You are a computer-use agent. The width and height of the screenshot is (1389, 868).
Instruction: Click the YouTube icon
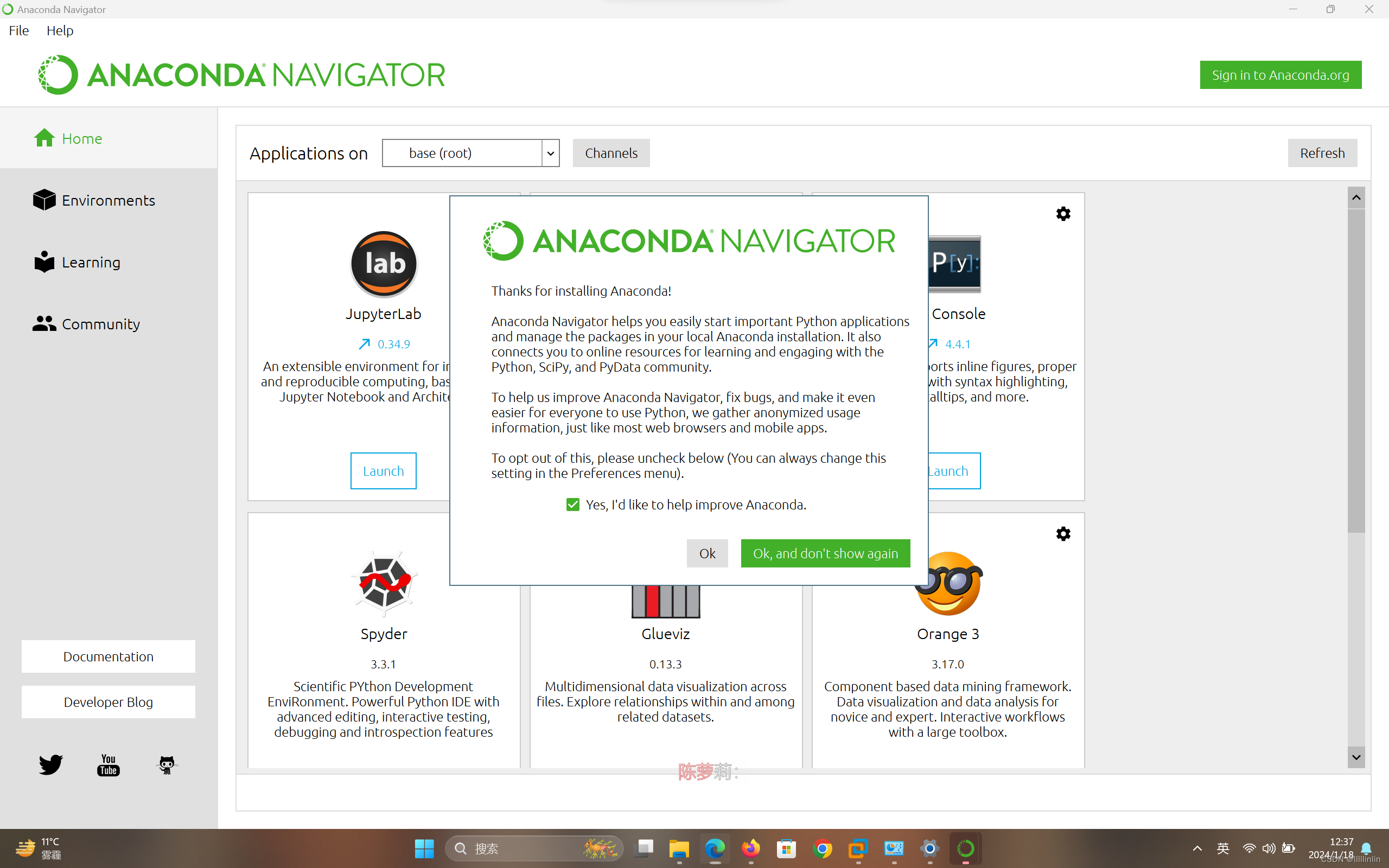point(108,765)
